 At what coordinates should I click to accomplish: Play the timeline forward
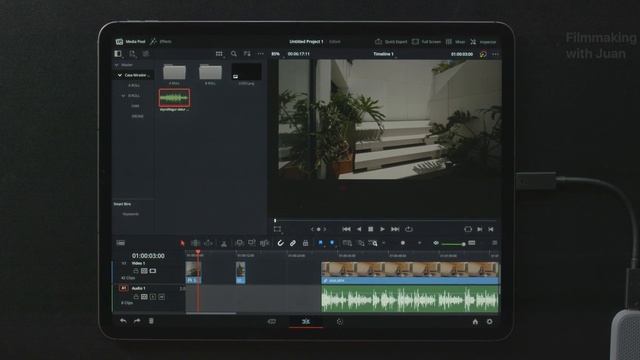point(382,229)
